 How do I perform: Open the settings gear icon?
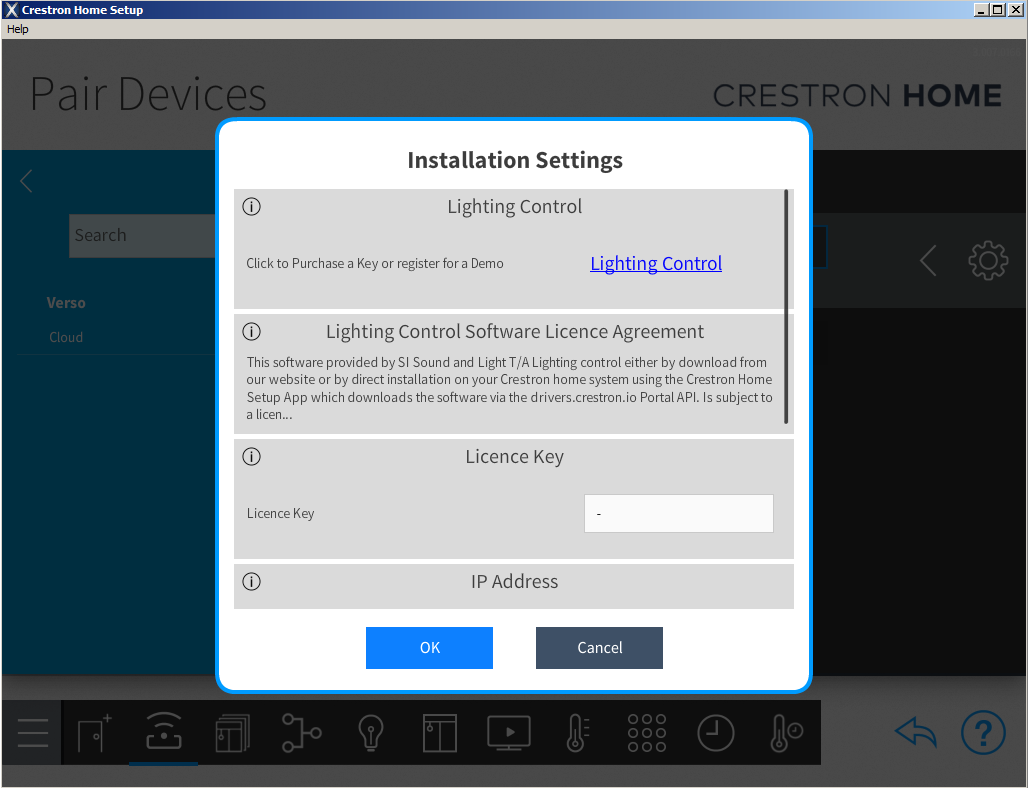click(988, 260)
